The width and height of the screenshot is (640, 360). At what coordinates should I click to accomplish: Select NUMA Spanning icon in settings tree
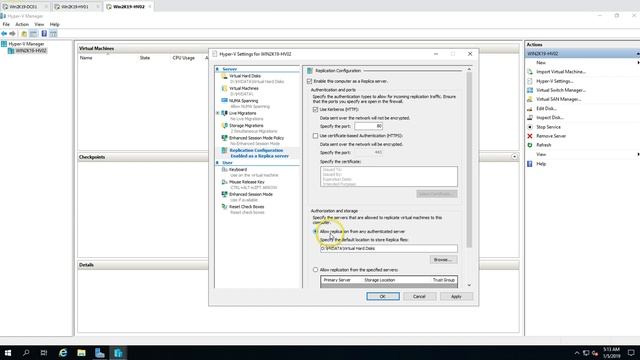coord(224,101)
